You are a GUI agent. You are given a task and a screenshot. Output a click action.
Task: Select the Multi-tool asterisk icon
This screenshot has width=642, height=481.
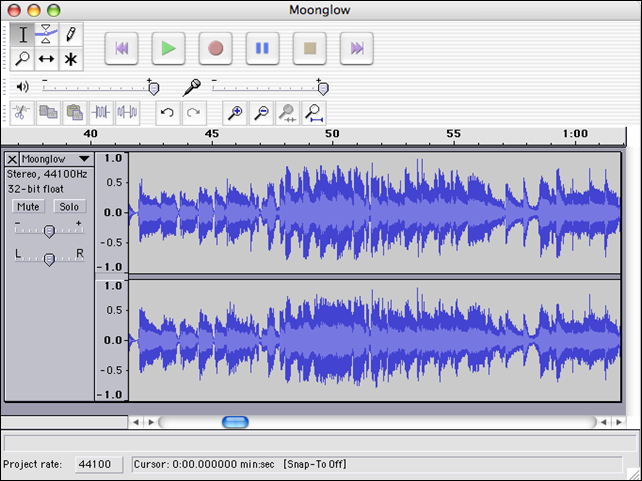point(70,59)
